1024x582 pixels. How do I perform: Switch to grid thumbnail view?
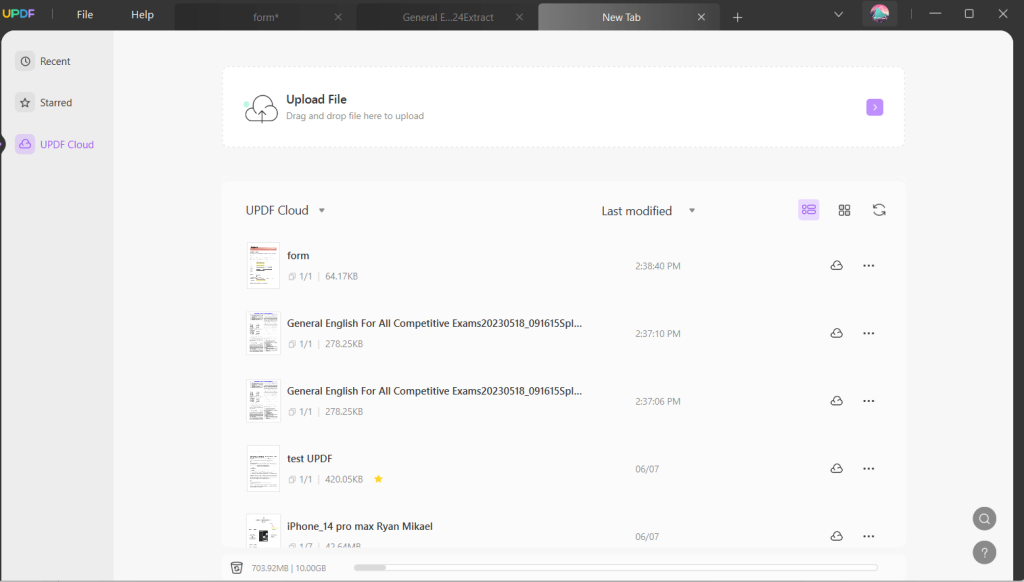[x=844, y=210]
